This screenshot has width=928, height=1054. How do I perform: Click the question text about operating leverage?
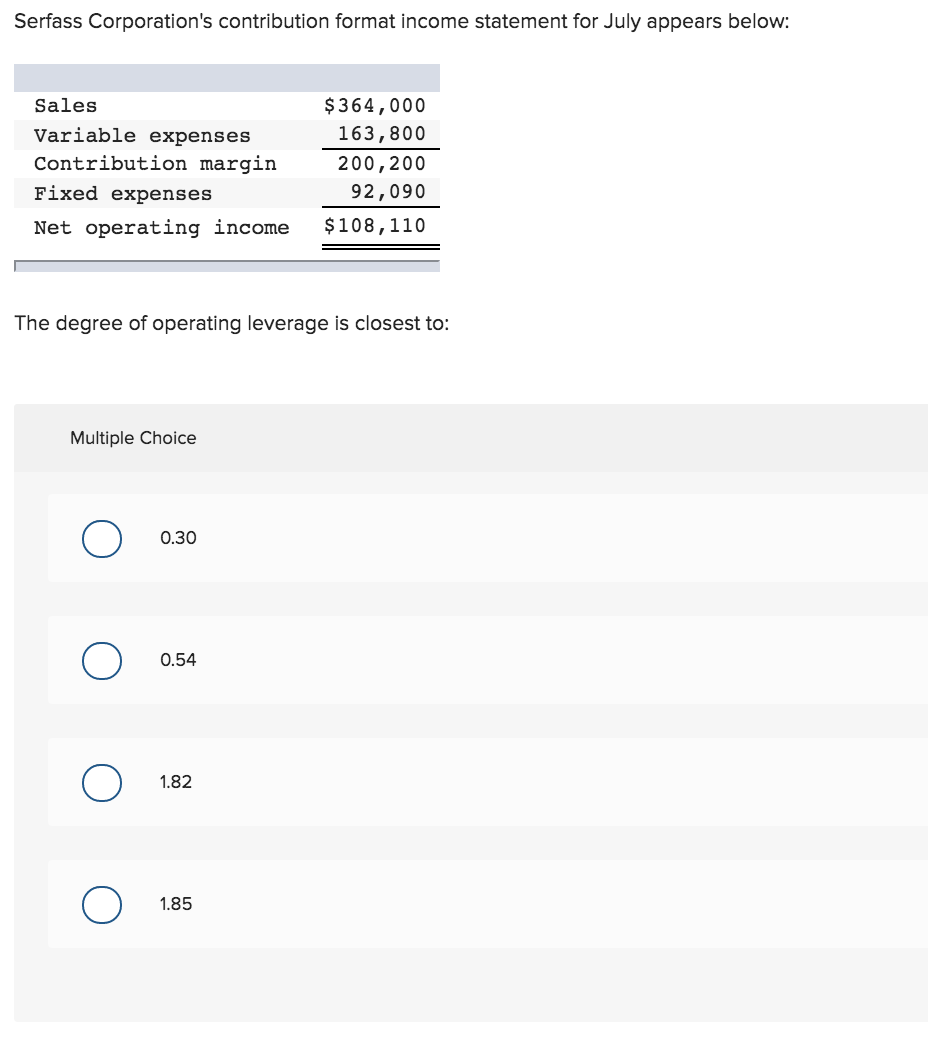(232, 323)
